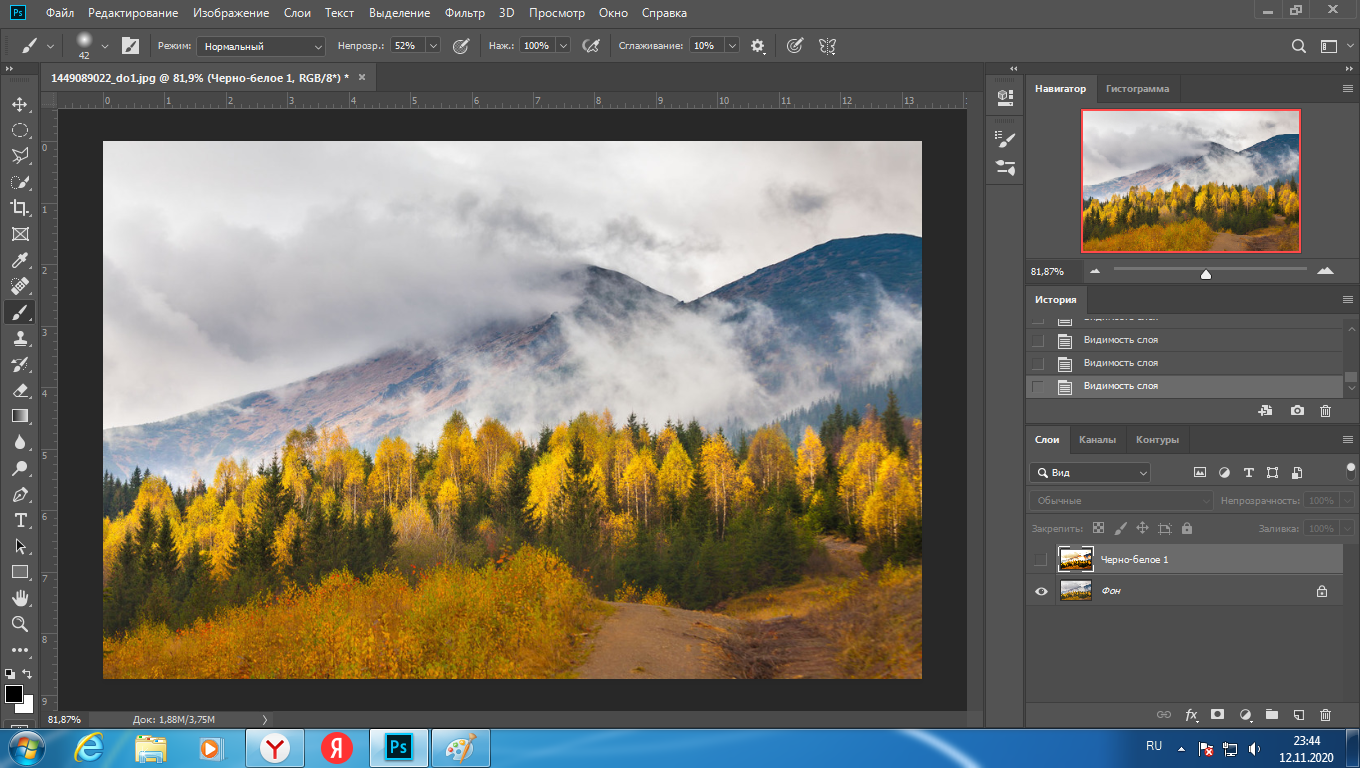Select the Zoom tool in the toolbox

(x=20, y=624)
